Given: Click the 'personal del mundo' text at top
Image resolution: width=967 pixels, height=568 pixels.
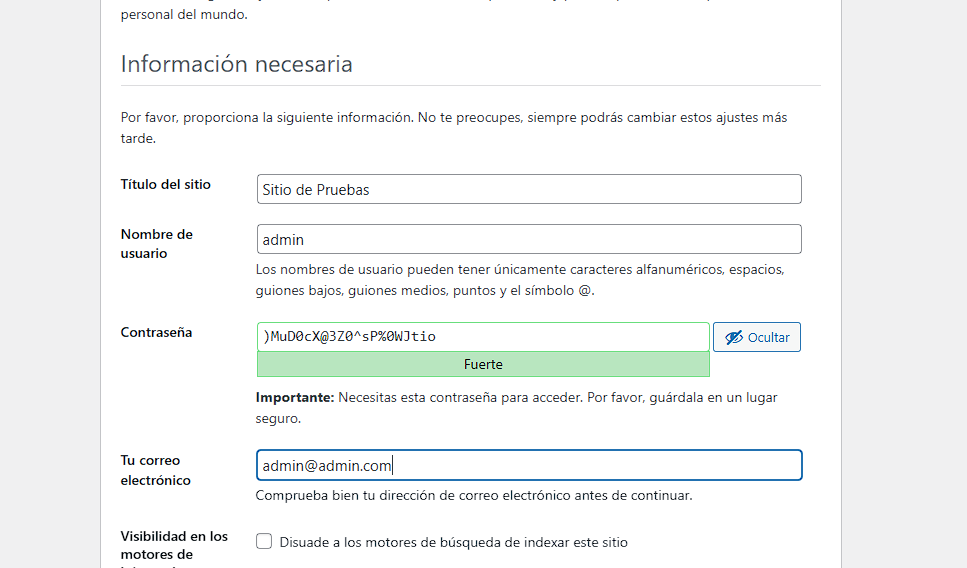Looking at the screenshot, I should click(183, 15).
